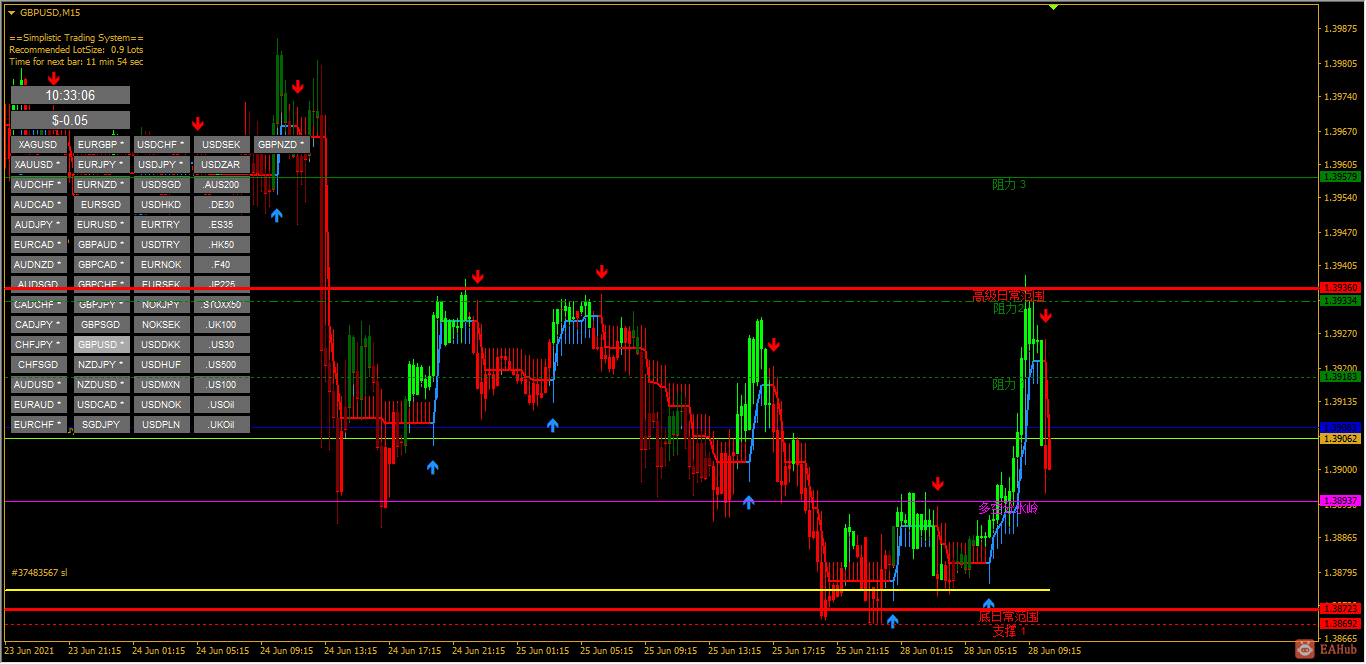
Task: Open the USDMXN symbol chart
Action: [161, 385]
